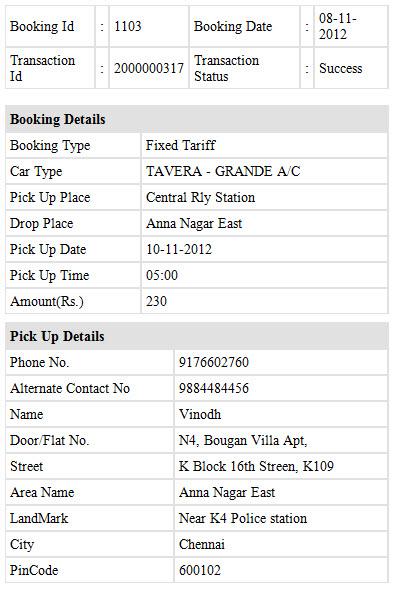Click the Booking Id value 1103
This screenshot has width=395, height=591.
click(128, 26)
